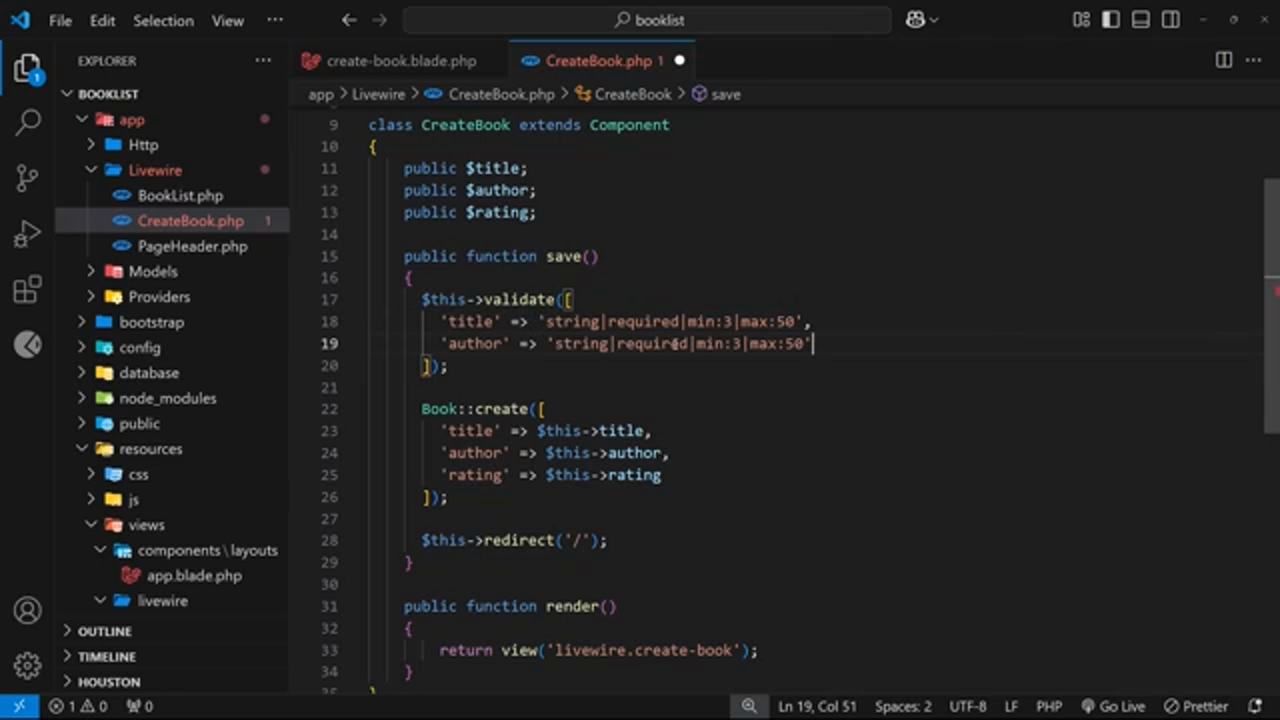Toggle the bottom Panel
1280x720 pixels.
click(1140, 20)
